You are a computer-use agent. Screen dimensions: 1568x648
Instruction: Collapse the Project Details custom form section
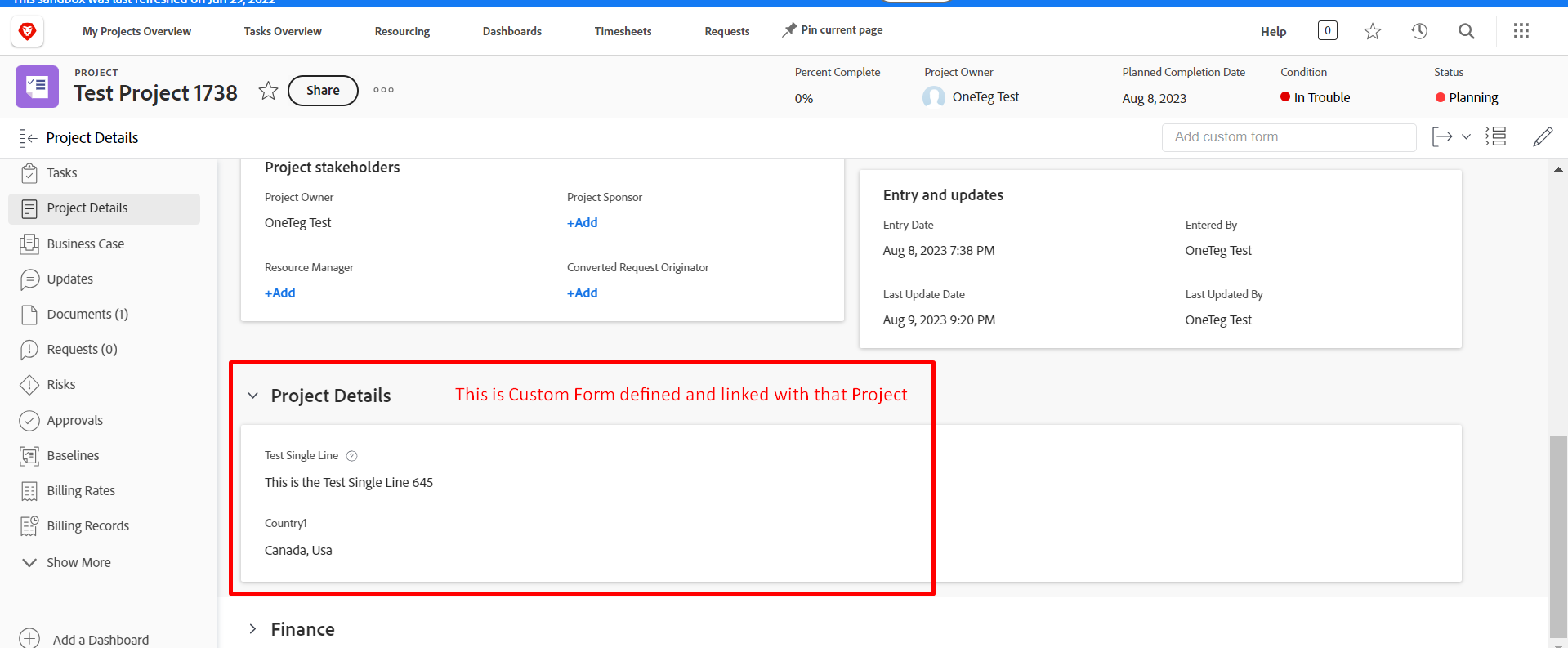pyautogui.click(x=253, y=396)
